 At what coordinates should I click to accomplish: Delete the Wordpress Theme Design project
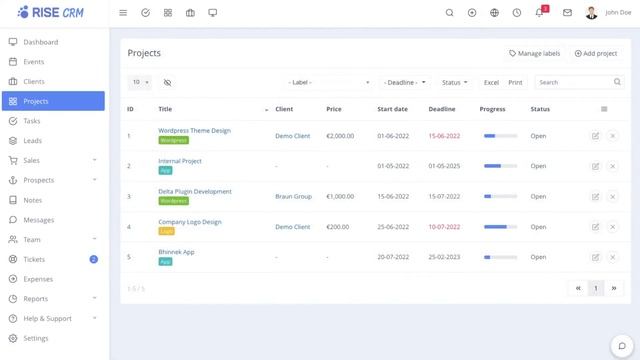613,136
